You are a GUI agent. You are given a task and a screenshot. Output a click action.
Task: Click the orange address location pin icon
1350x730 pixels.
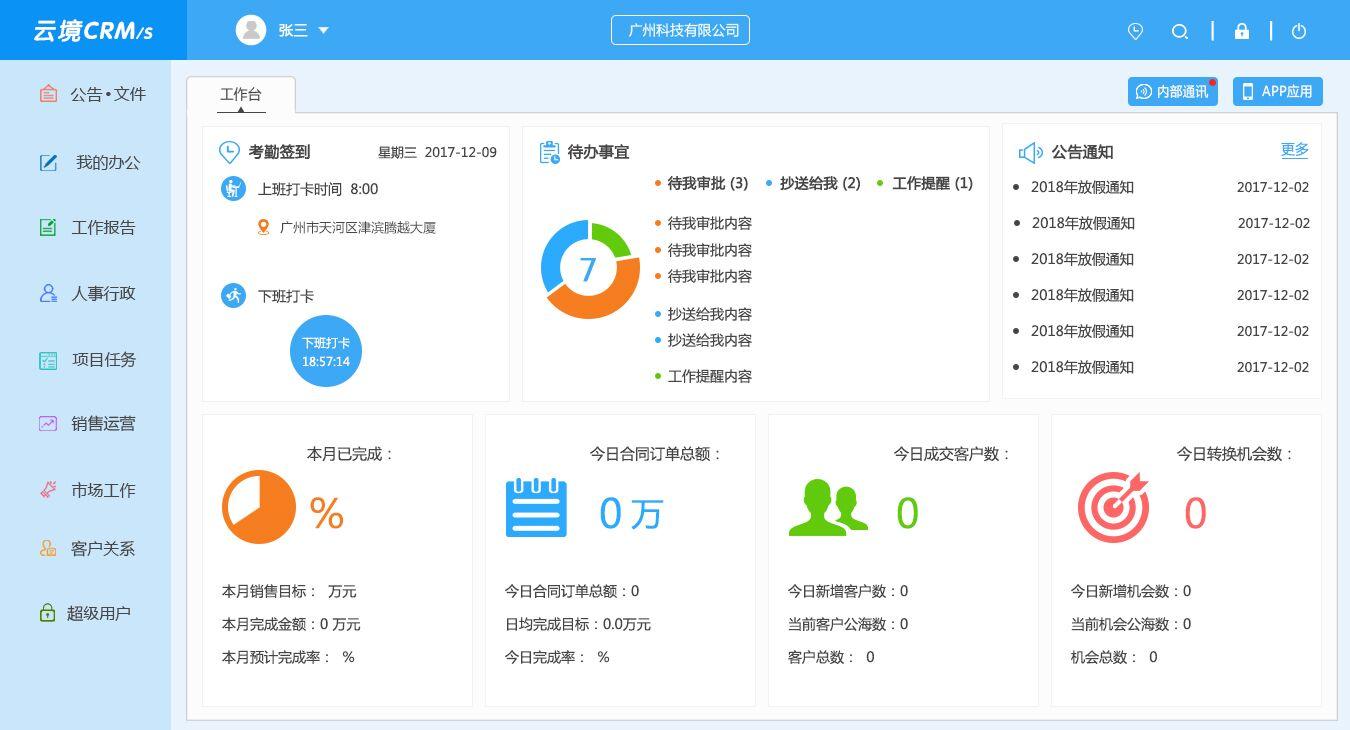coord(263,227)
